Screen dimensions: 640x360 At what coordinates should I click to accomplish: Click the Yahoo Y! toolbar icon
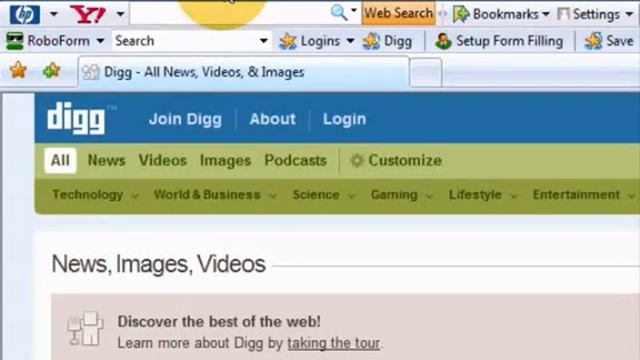click(x=88, y=14)
